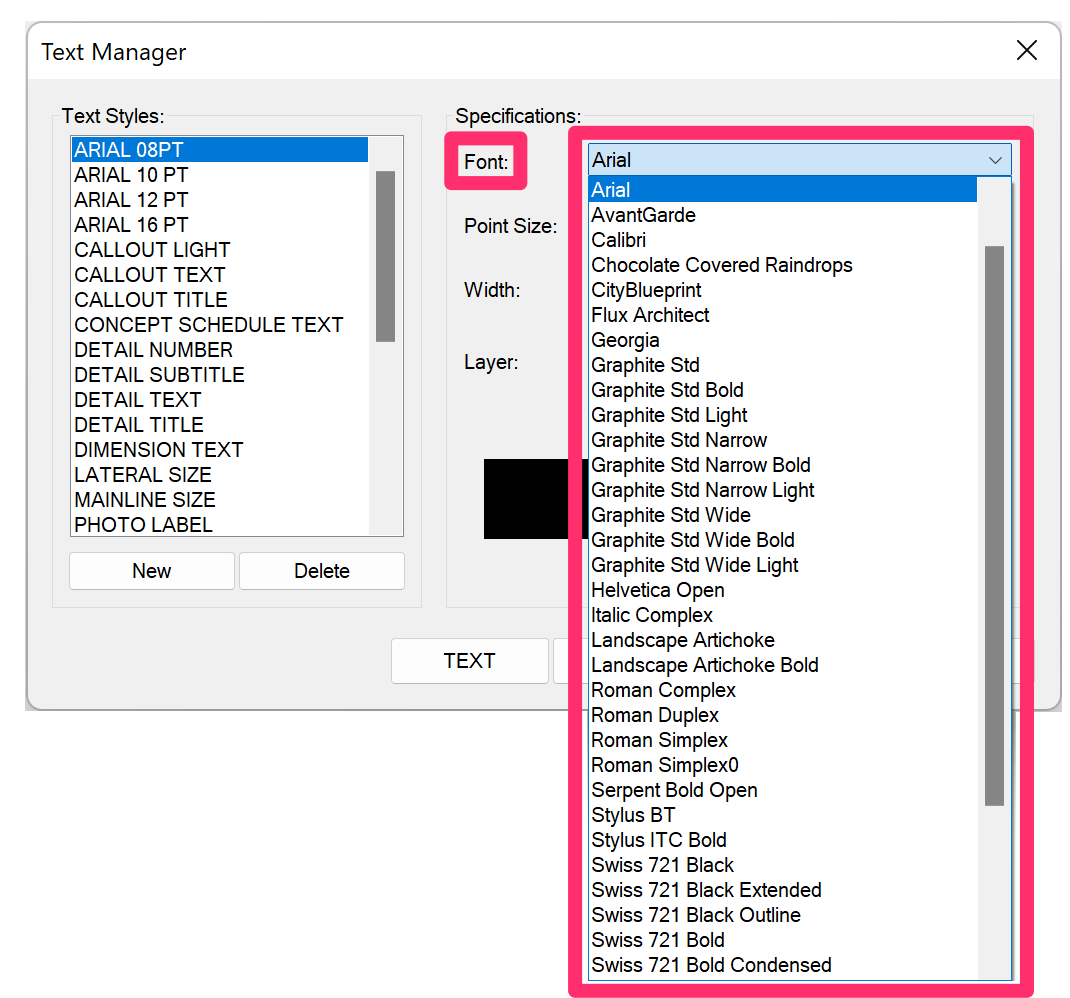Pick Roman Simplex0 font
The height and width of the screenshot is (998, 1070).
tap(783, 765)
